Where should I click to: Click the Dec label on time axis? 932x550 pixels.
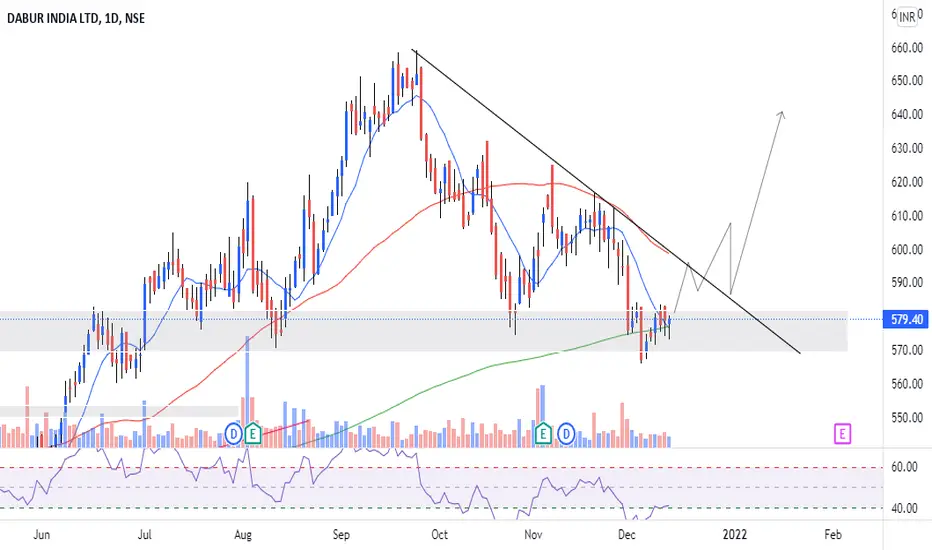(x=626, y=535)
